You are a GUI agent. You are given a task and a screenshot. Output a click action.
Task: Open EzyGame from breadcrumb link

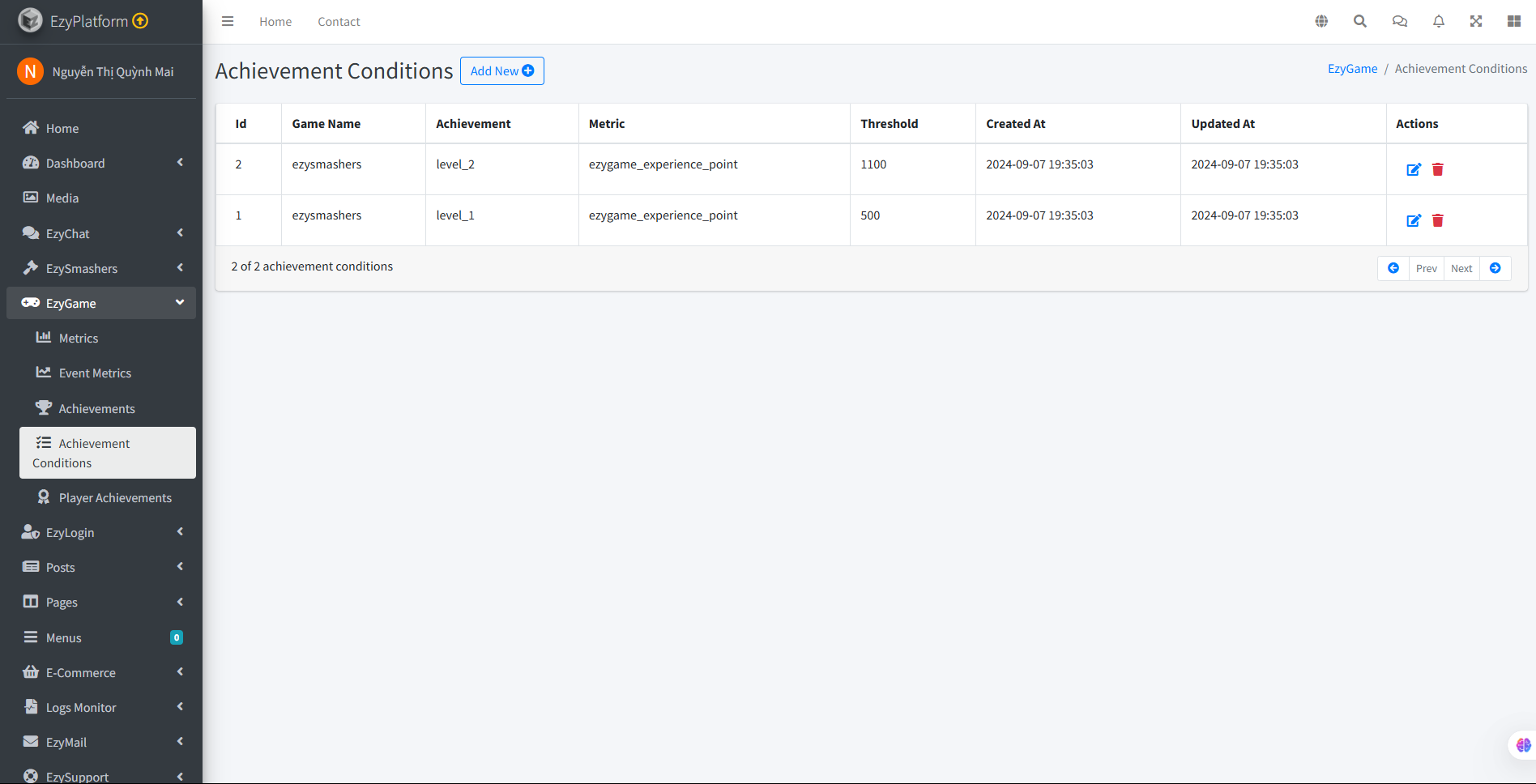[x=1351, y=68]
